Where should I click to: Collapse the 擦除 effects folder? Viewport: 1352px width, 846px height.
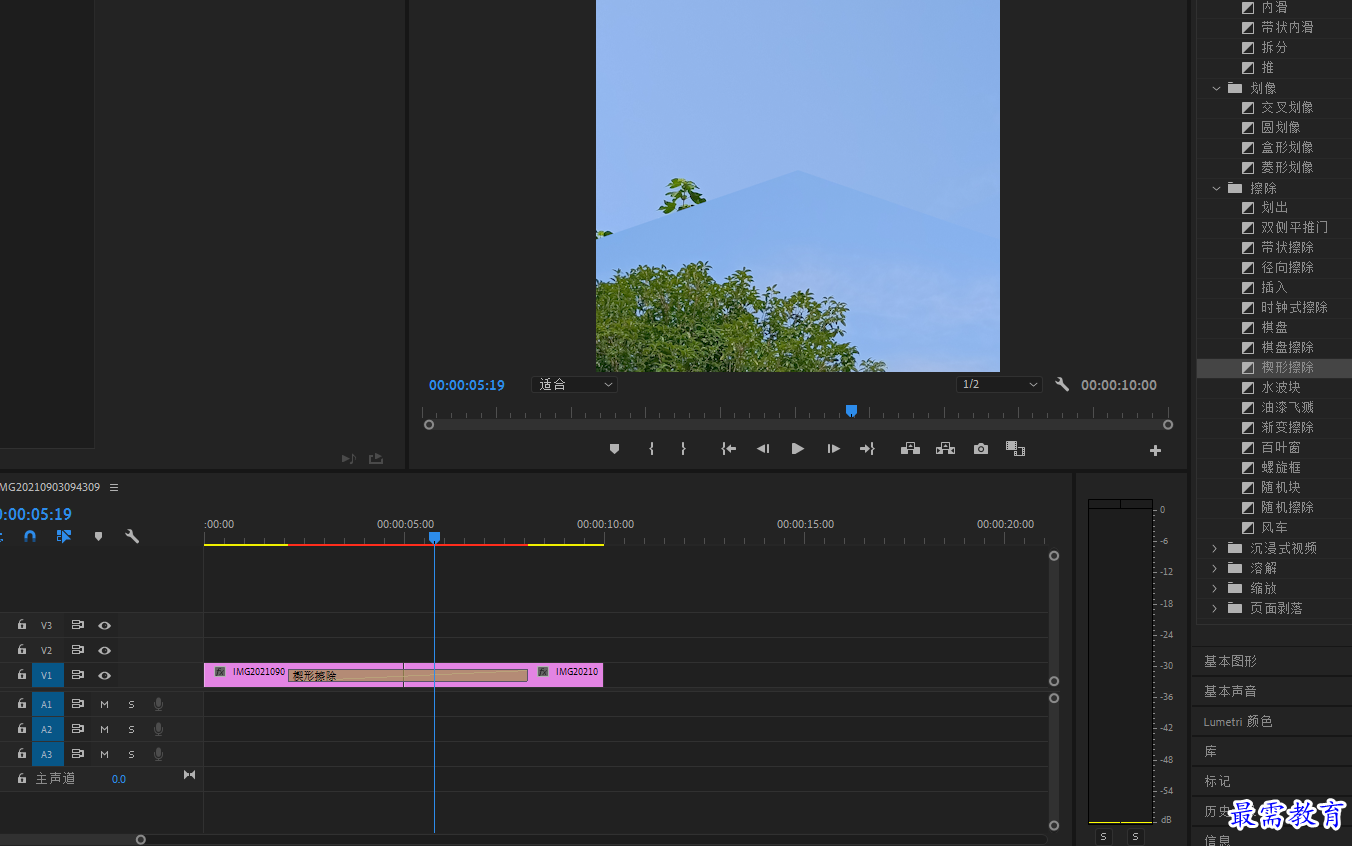pos(1216,188)
